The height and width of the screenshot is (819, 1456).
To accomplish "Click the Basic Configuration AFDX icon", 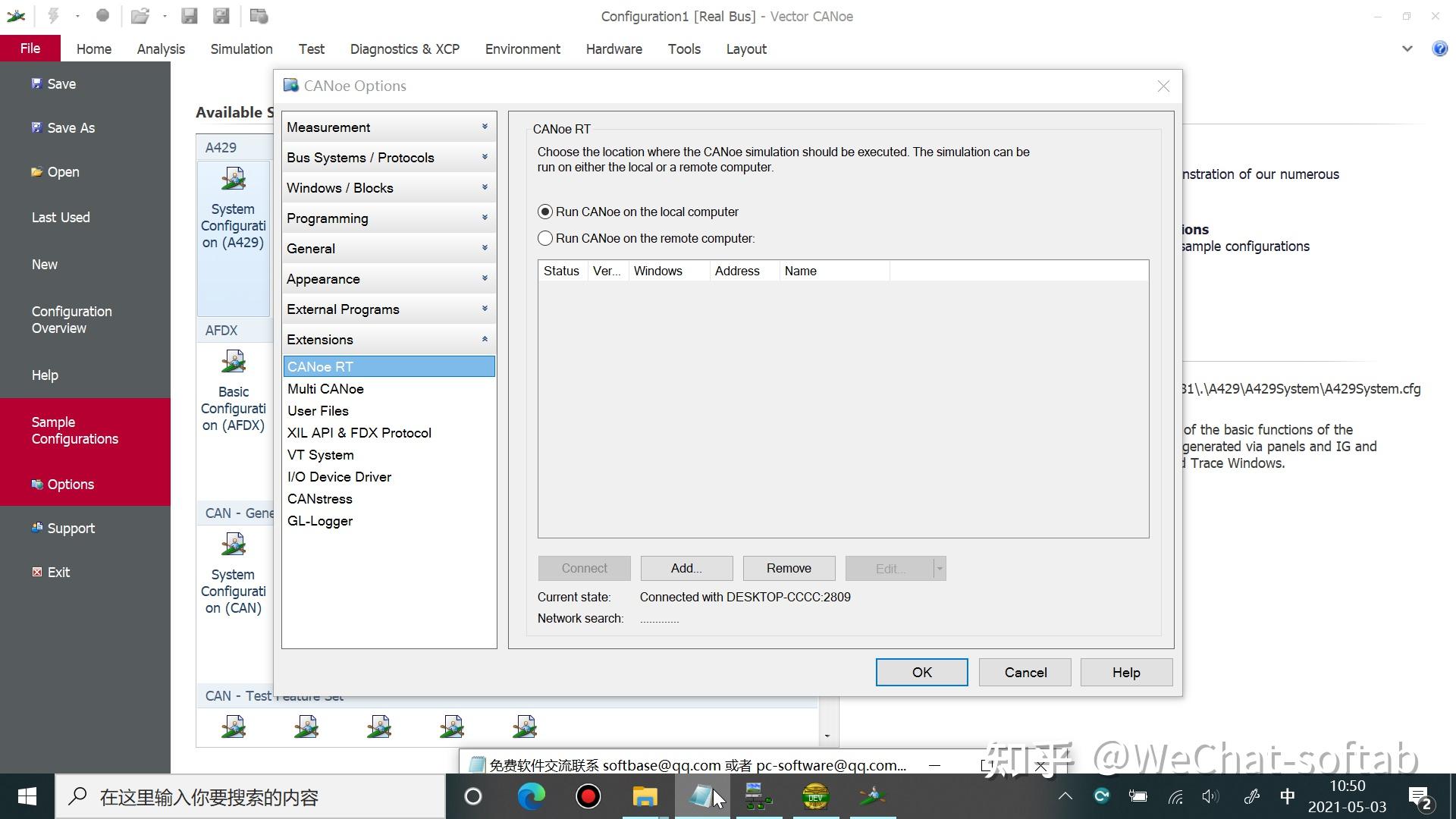I will click(x=233, y=360).
